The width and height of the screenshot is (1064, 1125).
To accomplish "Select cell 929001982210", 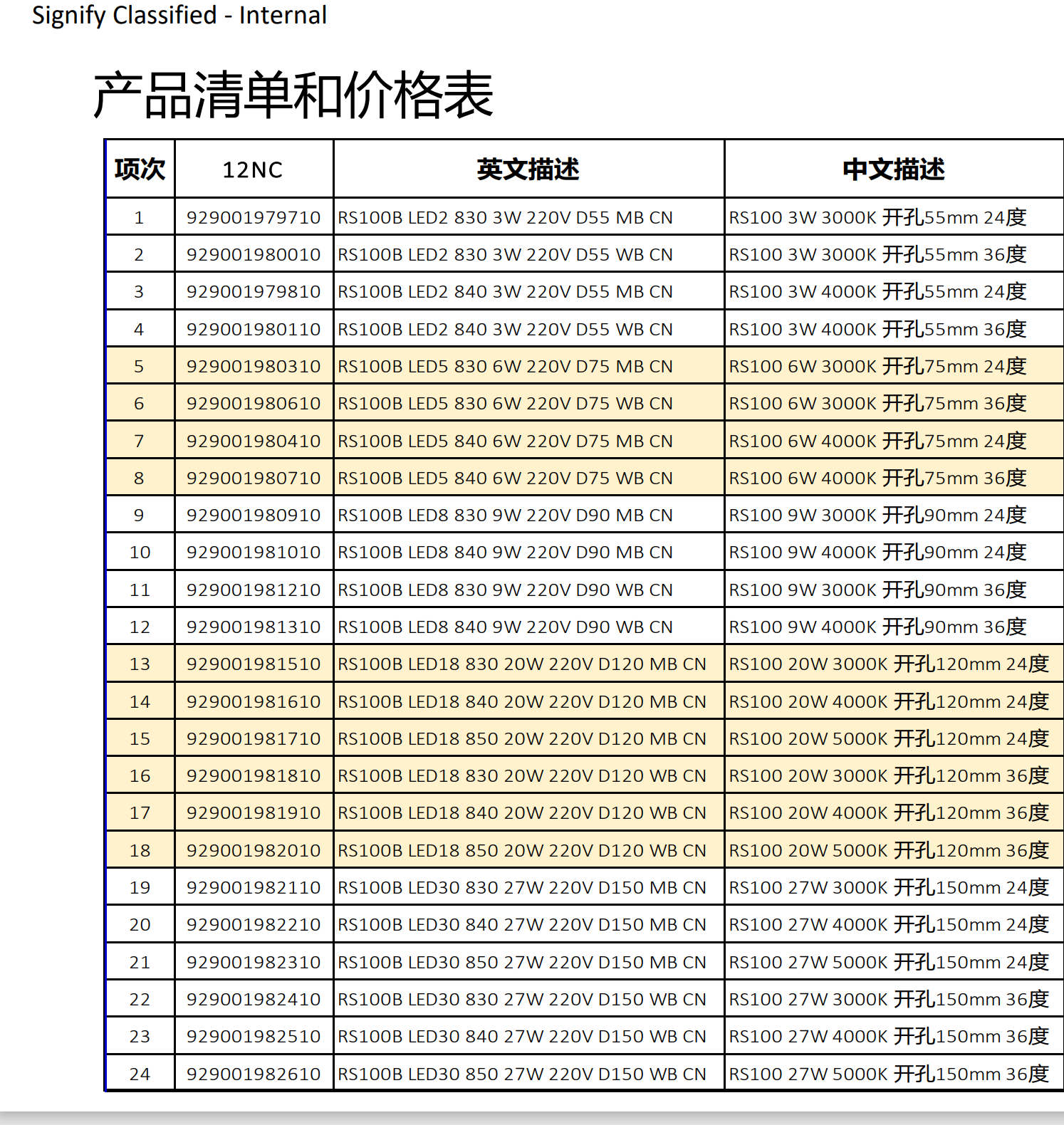I will [x=254, y=925].
